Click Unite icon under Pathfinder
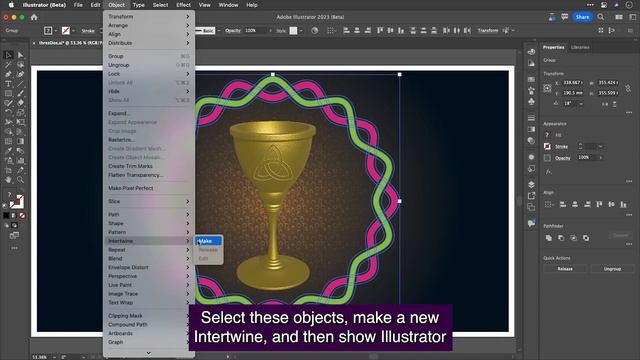Viewport: 640px width, 360px height. (549, 238)
